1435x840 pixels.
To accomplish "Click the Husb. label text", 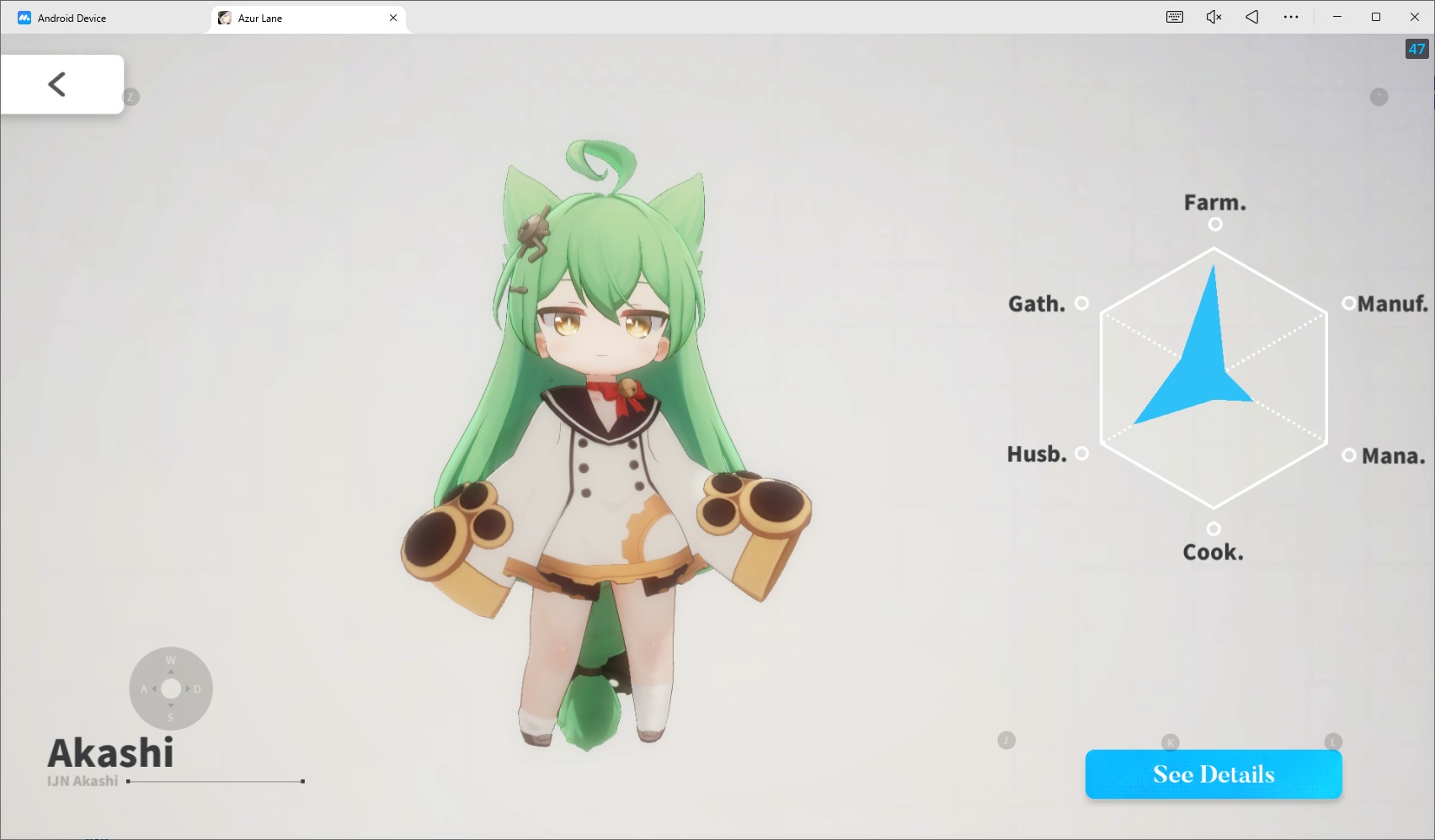I will pyautogui.click(x=1037, y=455).
